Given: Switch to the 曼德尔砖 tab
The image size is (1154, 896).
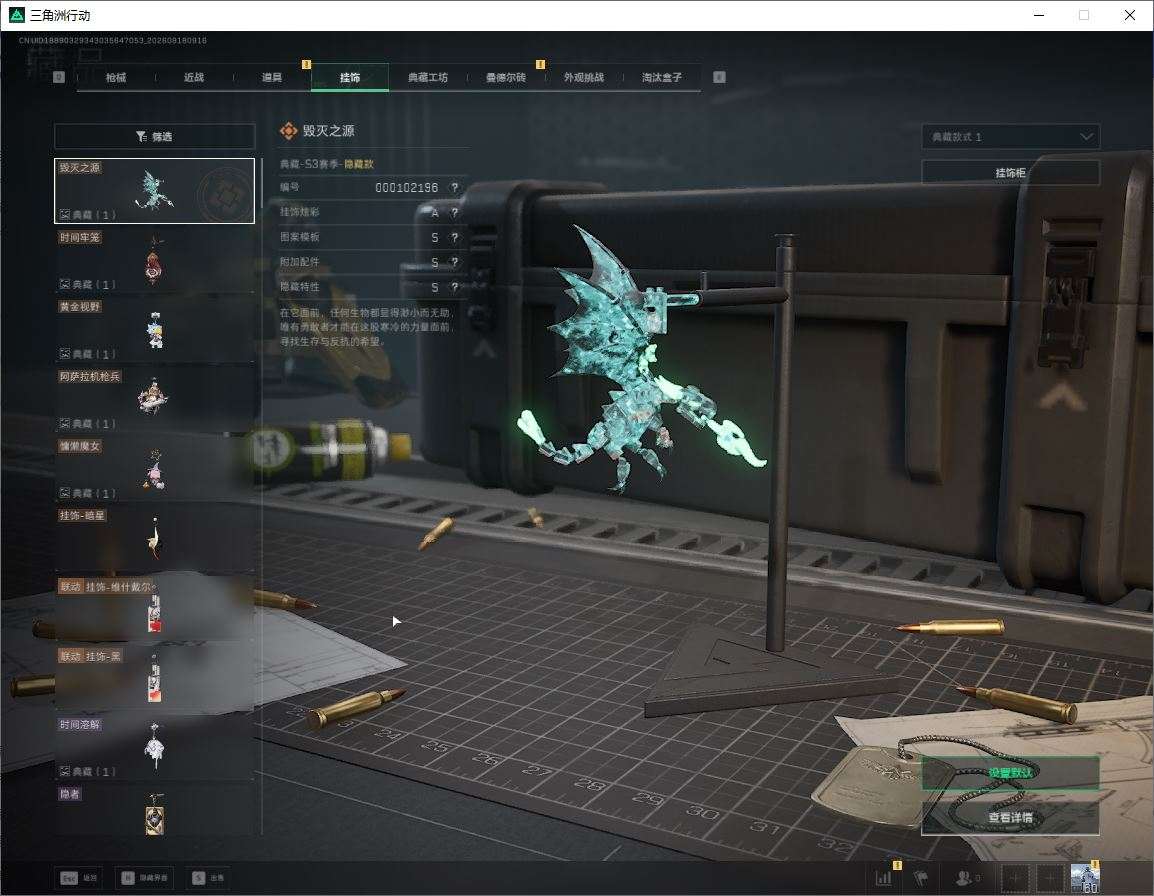Looking at the screenshot, I should tap(506, 77).
